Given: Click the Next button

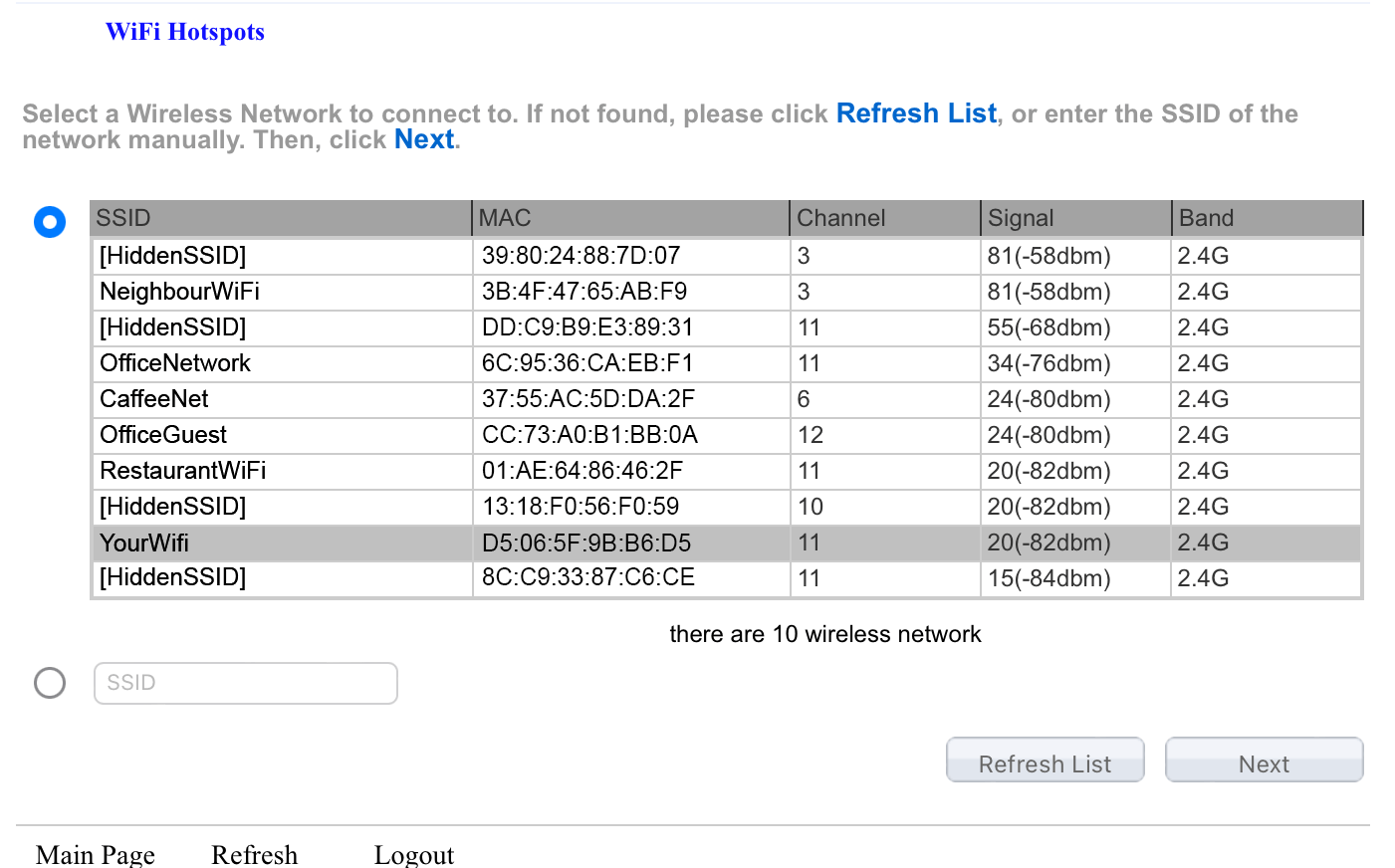Looking at the screenshot, I should pyautogui.click(x=1264, y=760).
